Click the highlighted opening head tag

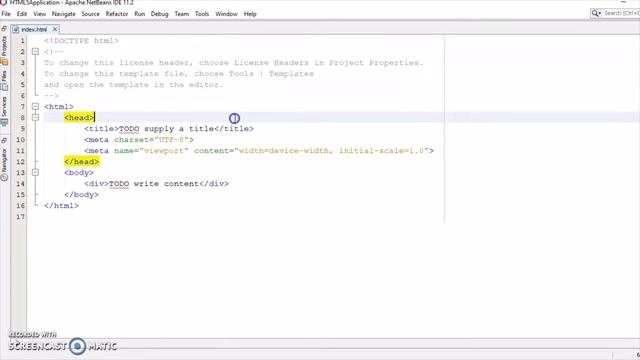tap(79, 118)
